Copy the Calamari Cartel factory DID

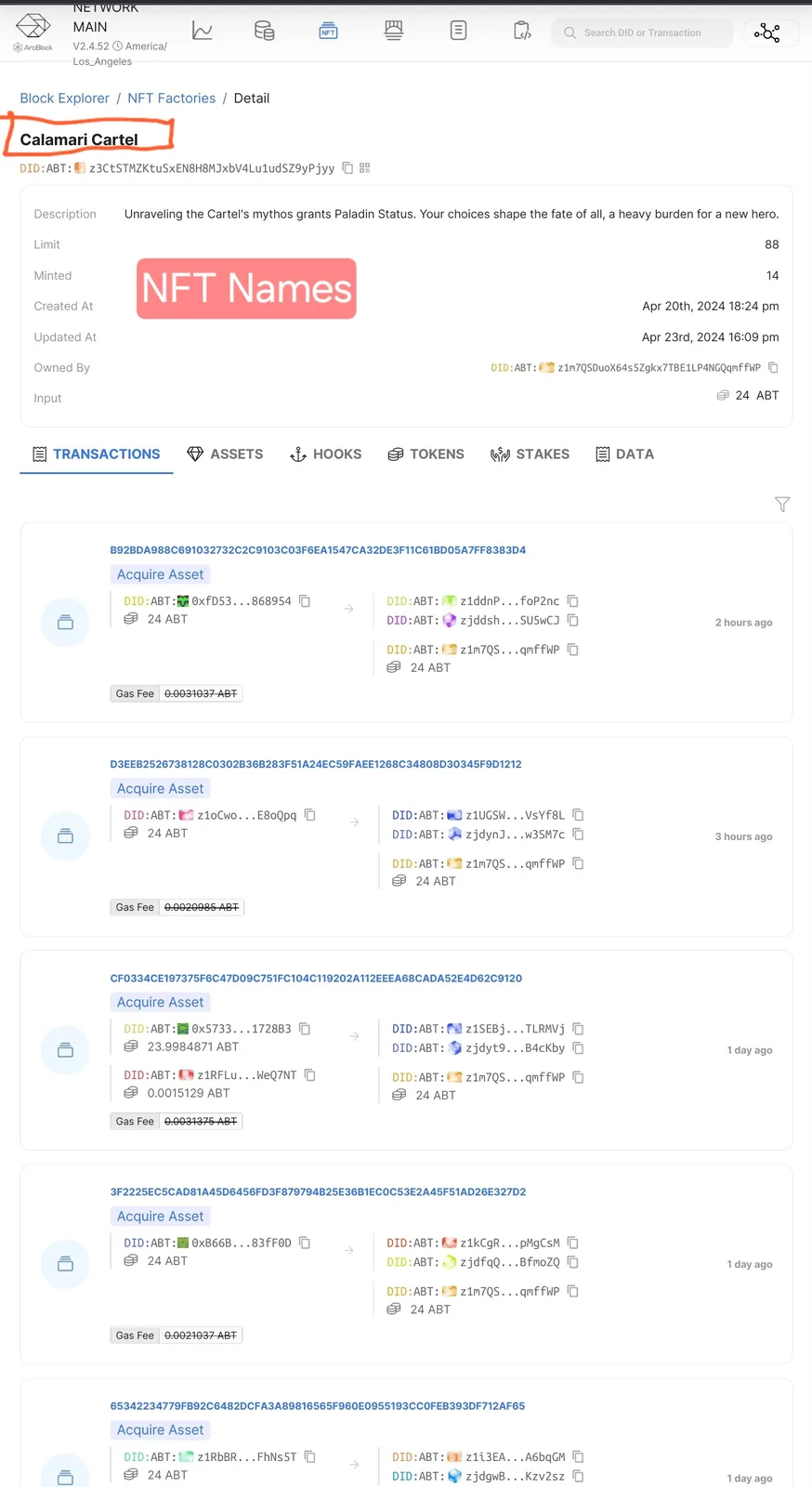pos(347,168)
